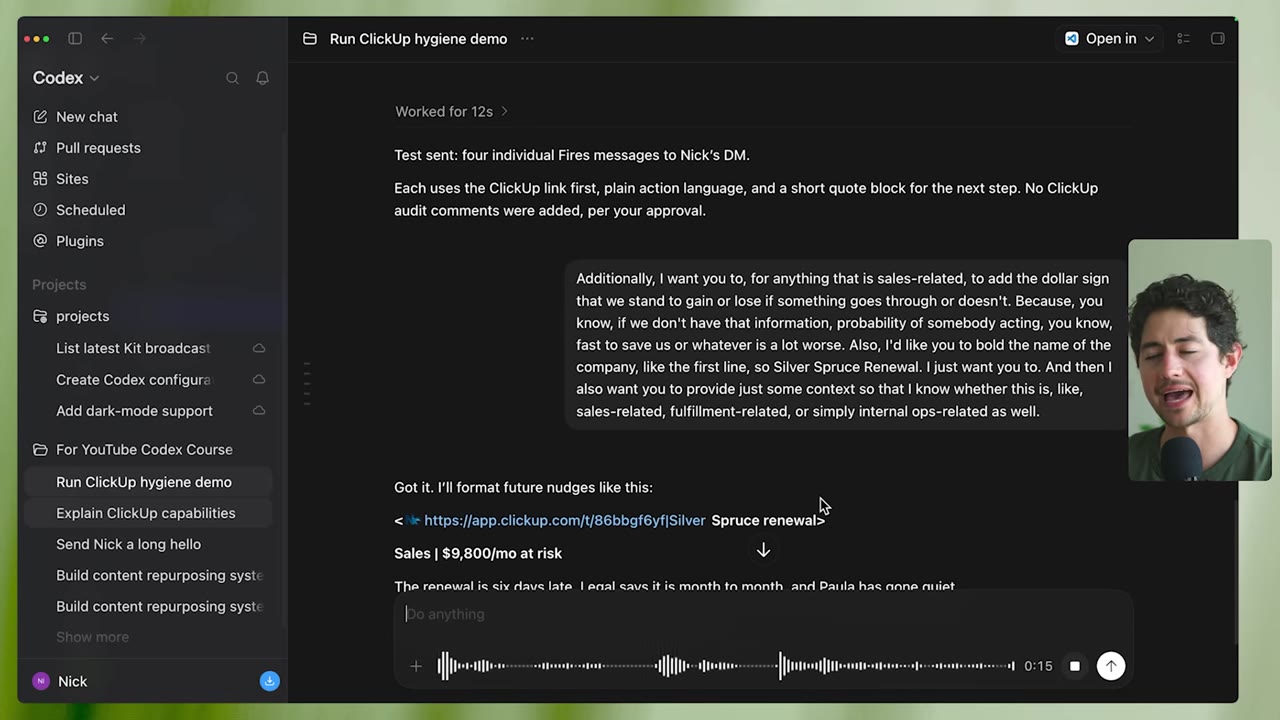Viewport: 1280px width, 720px height.
Task: Expand the Codex workspace dropdown
Action: coord(66,78)
